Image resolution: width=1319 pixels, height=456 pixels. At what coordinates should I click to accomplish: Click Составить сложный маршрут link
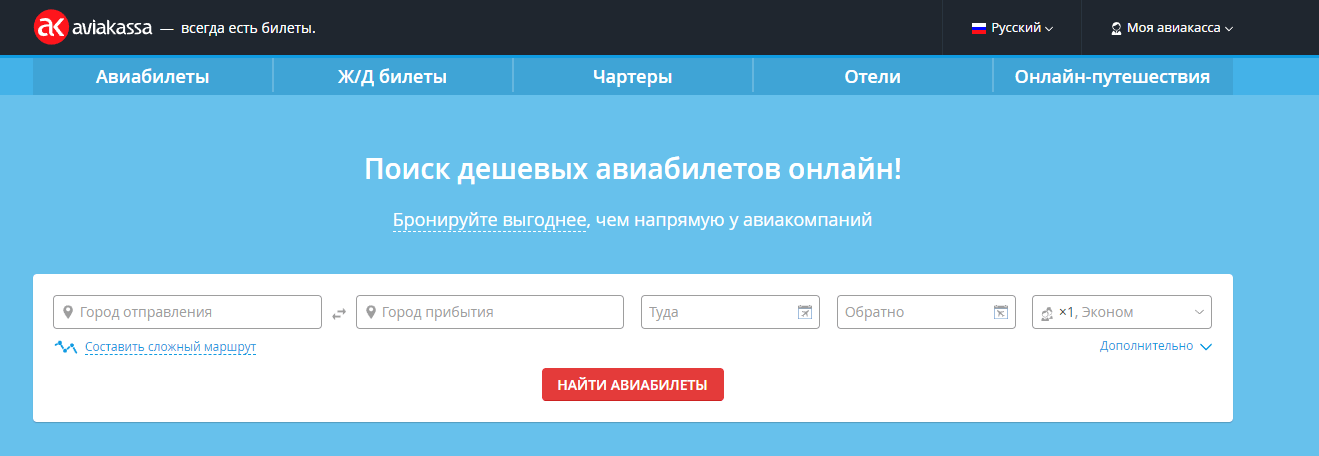(171, 347)
